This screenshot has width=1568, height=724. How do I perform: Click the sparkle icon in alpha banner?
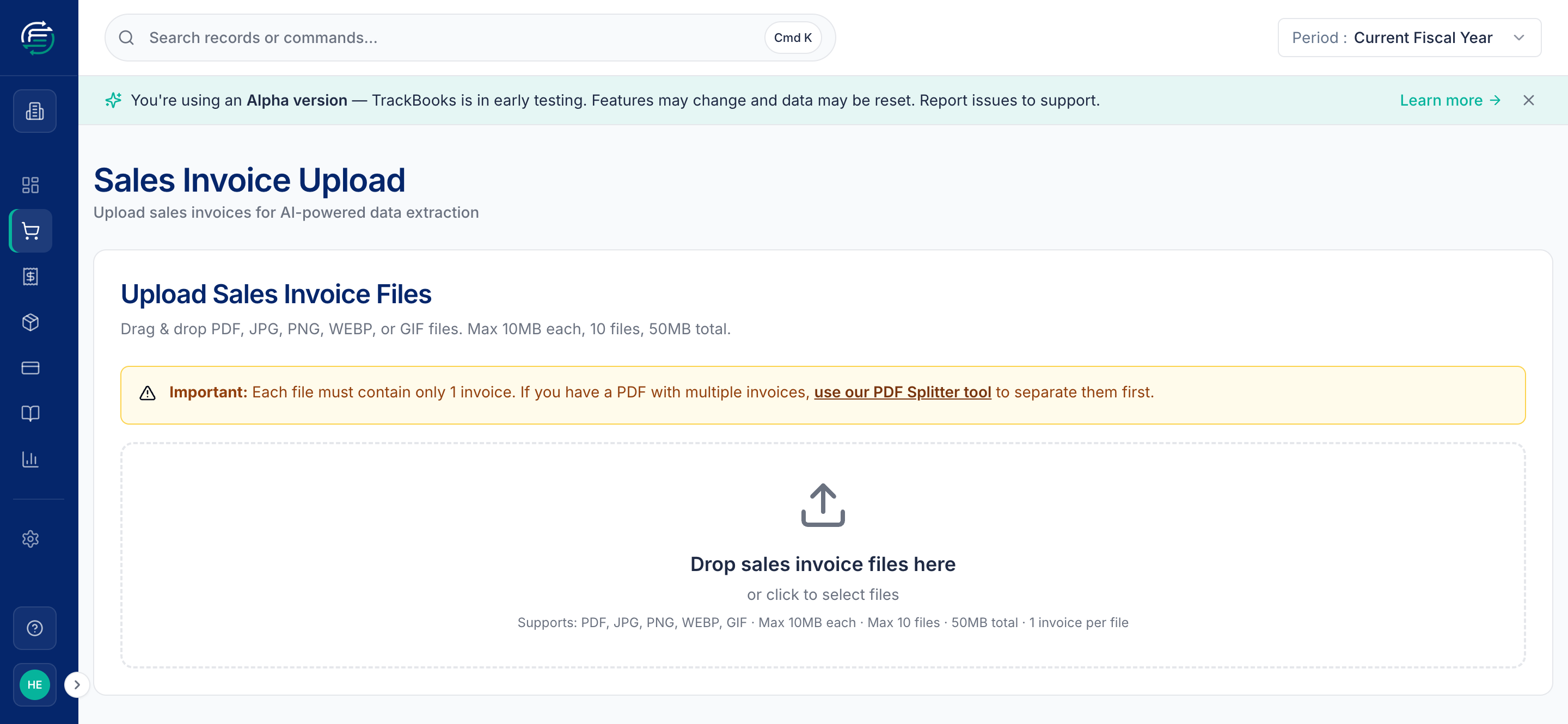[113, 100]
